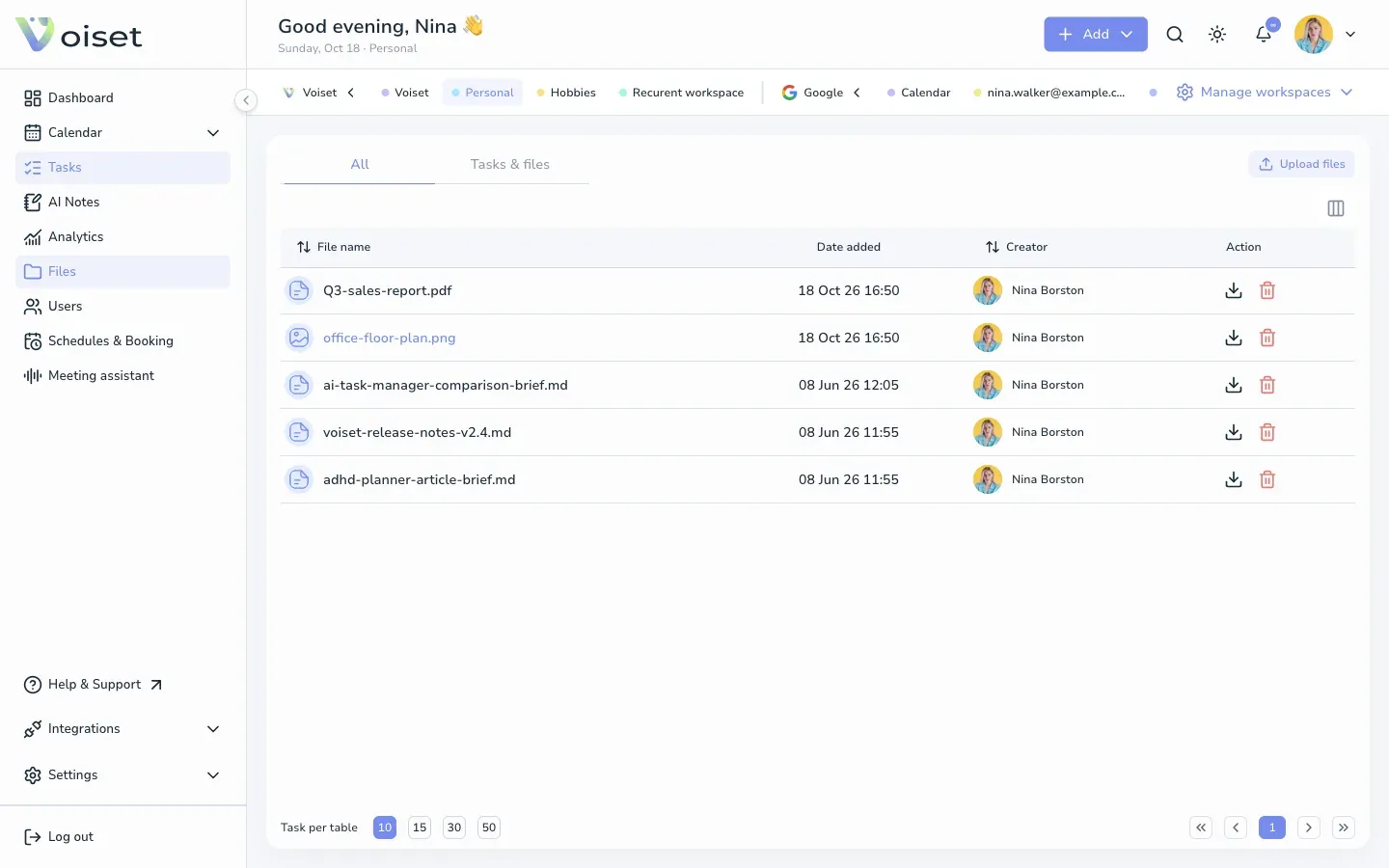
Task: Open Dashboard from sidebar
Action: pos(123,97)
